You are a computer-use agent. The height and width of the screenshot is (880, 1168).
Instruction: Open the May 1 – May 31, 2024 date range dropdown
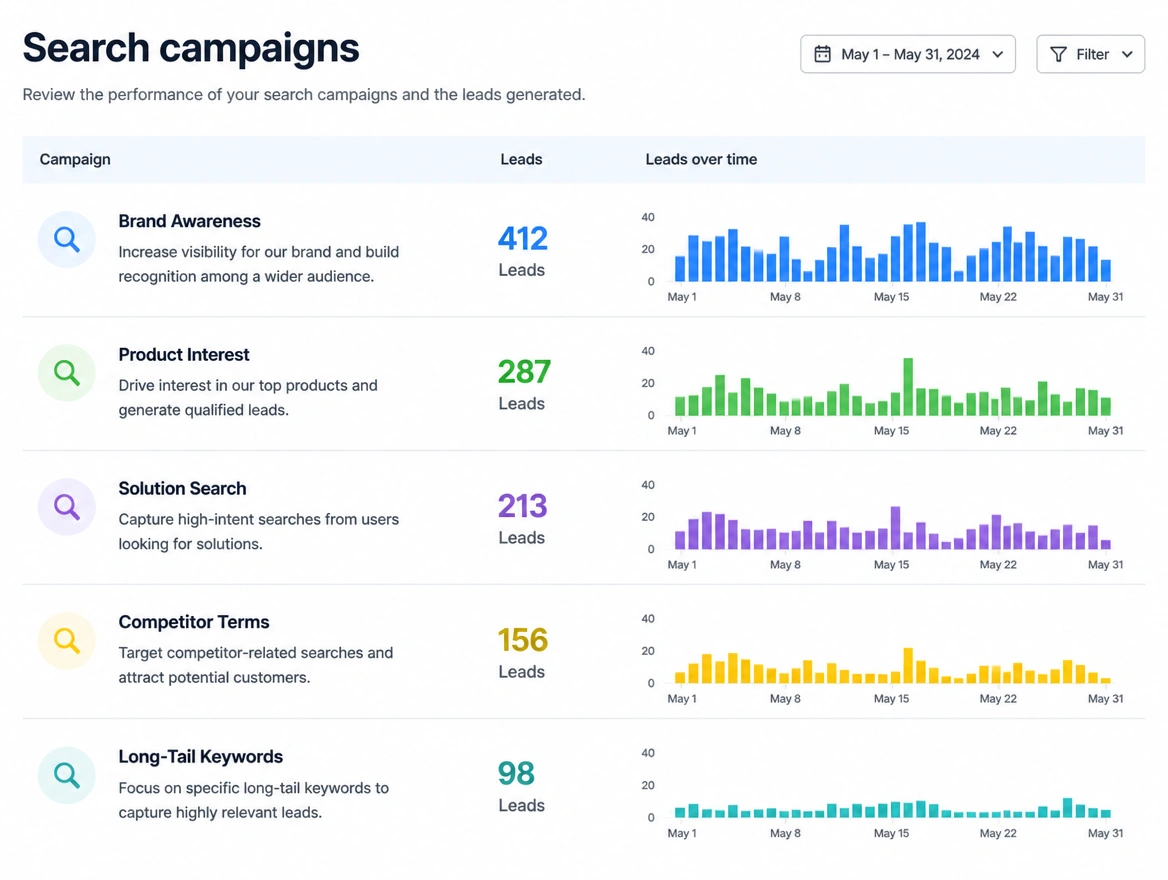coord(908,54)
